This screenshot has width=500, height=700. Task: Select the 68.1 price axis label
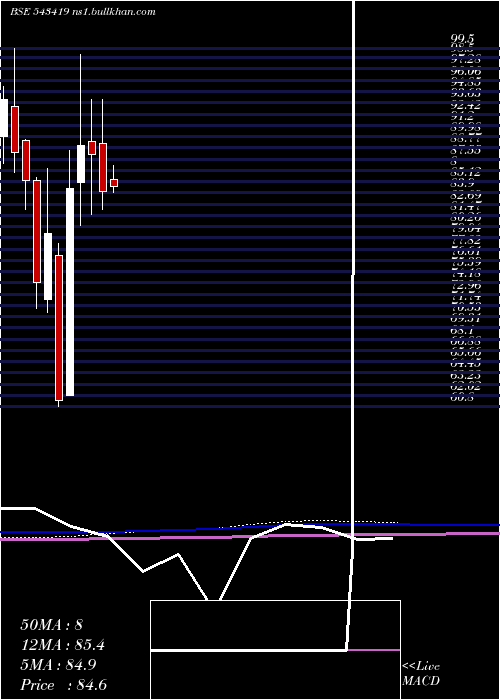pos(460,332)
